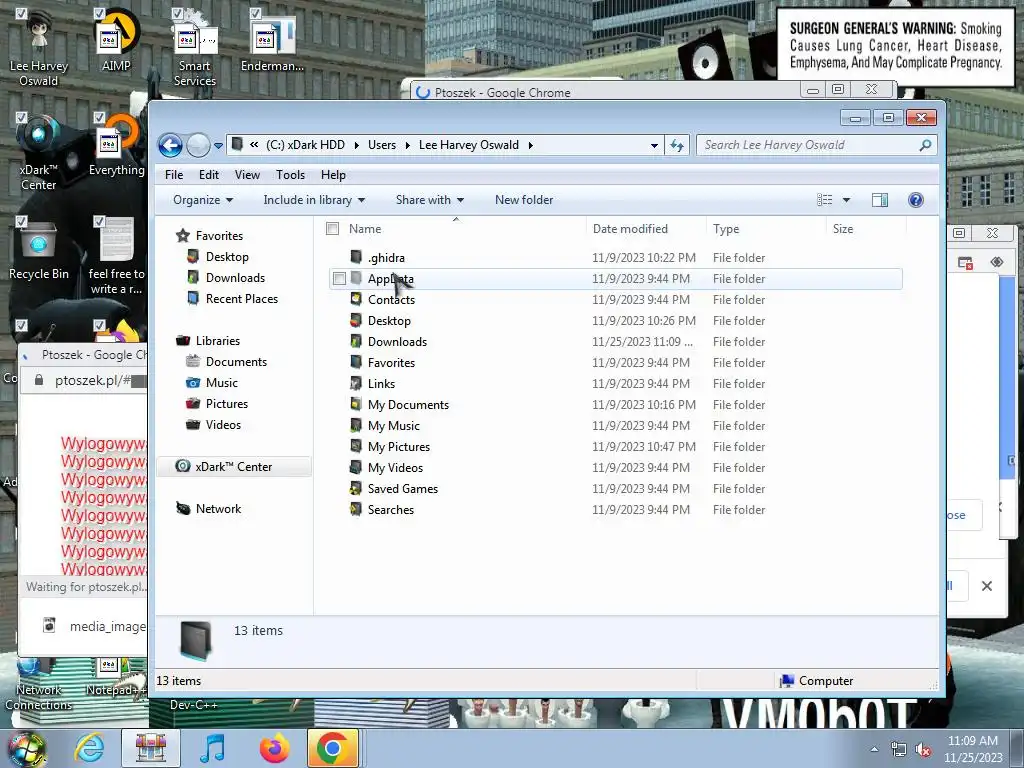Open the view options dropdown arrow

(x=846, y=200)
